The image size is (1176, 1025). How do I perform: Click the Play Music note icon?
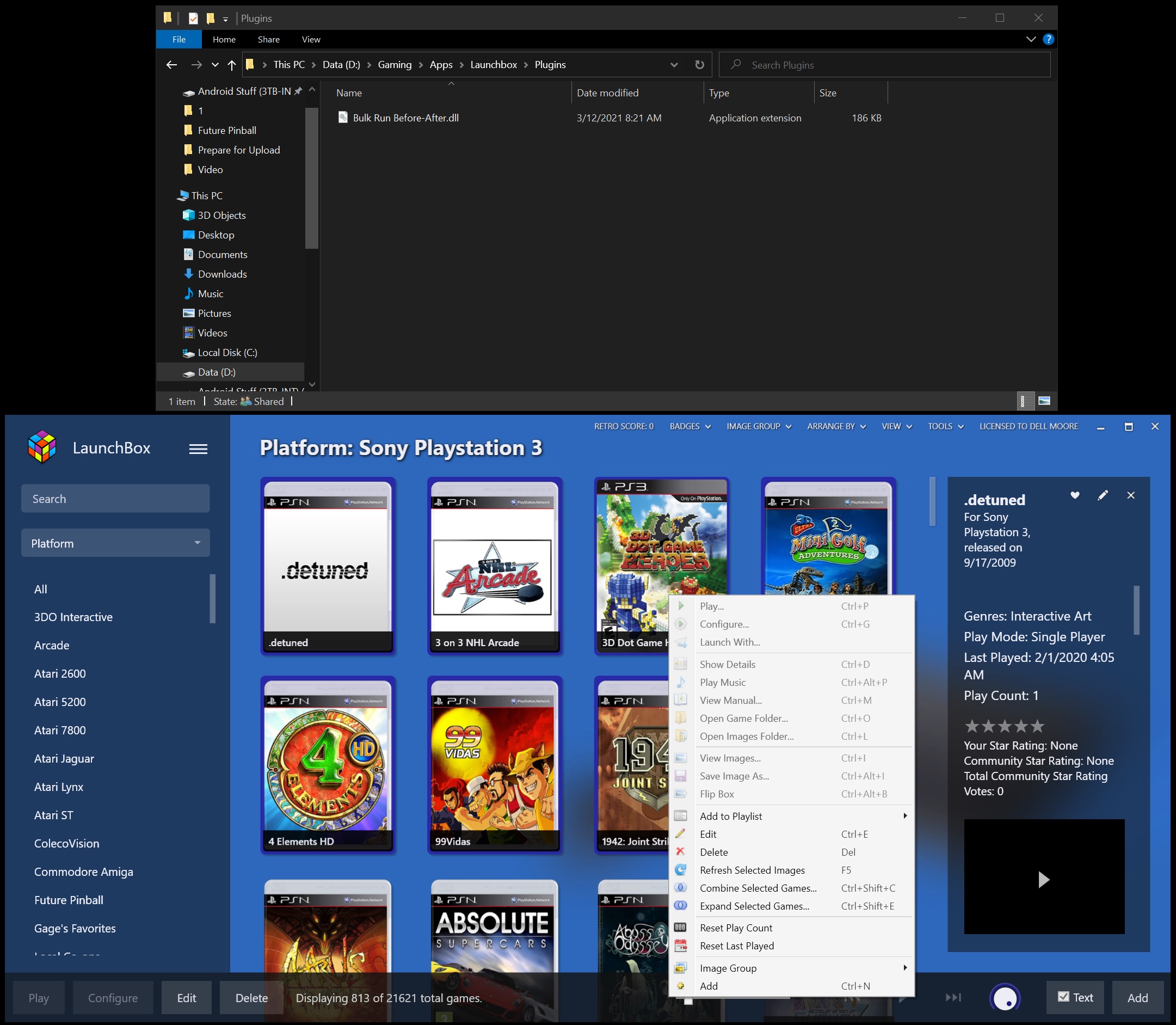point(680,682)
